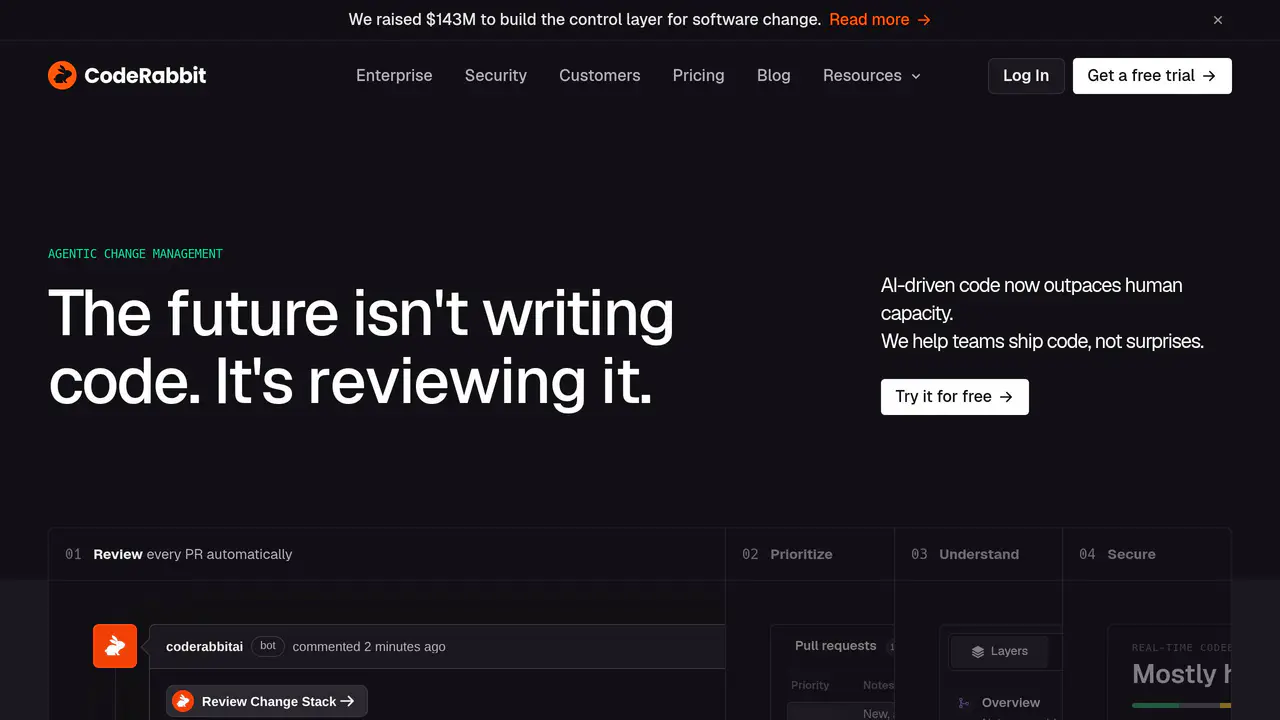Click the Pull requests heading
Viewport: 1280px width, 720px height.
click(835, 646)
